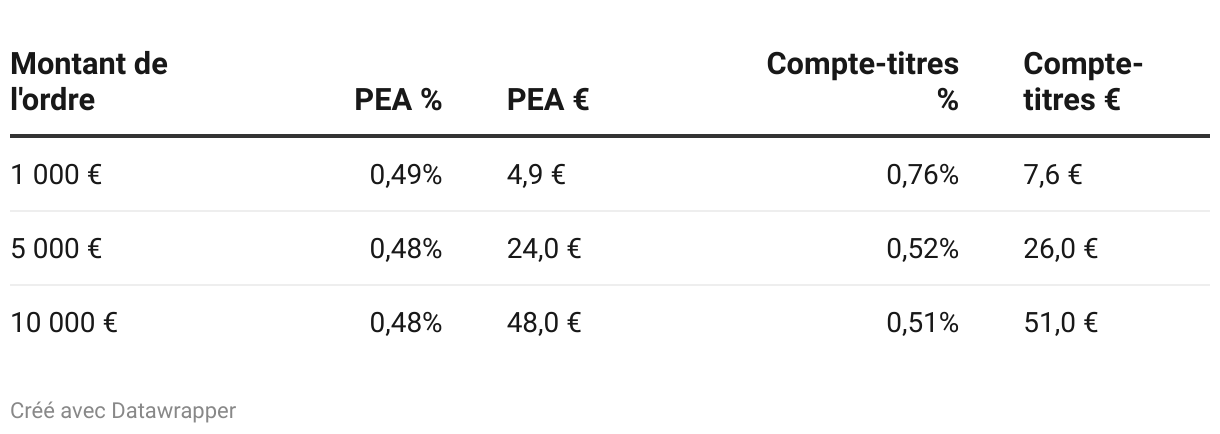
Task: Click the 26,0 € compte-titres cell
Action: pyautogui.click(x=1060, y=249)
